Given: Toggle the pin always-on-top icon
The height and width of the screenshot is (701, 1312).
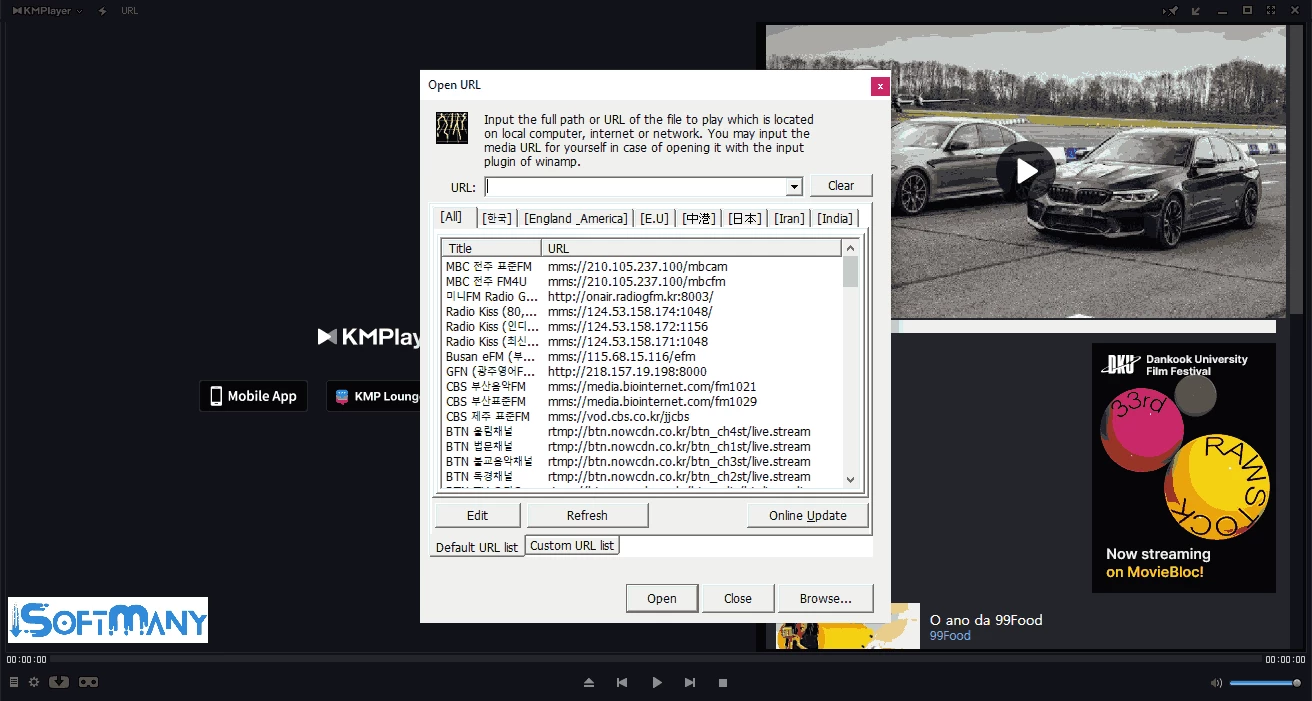Looking at the screenshot, I should [1171, 11].
